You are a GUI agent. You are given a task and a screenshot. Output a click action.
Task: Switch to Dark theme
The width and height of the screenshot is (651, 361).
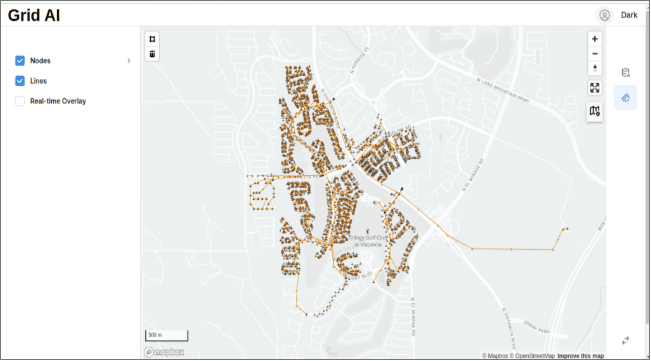click(x=629, y=15)
